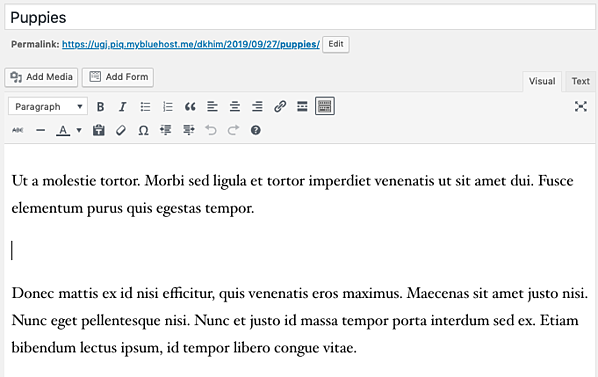Switch to the Visual tab
Screen dimensions: 598x377
tap(542, 81)
